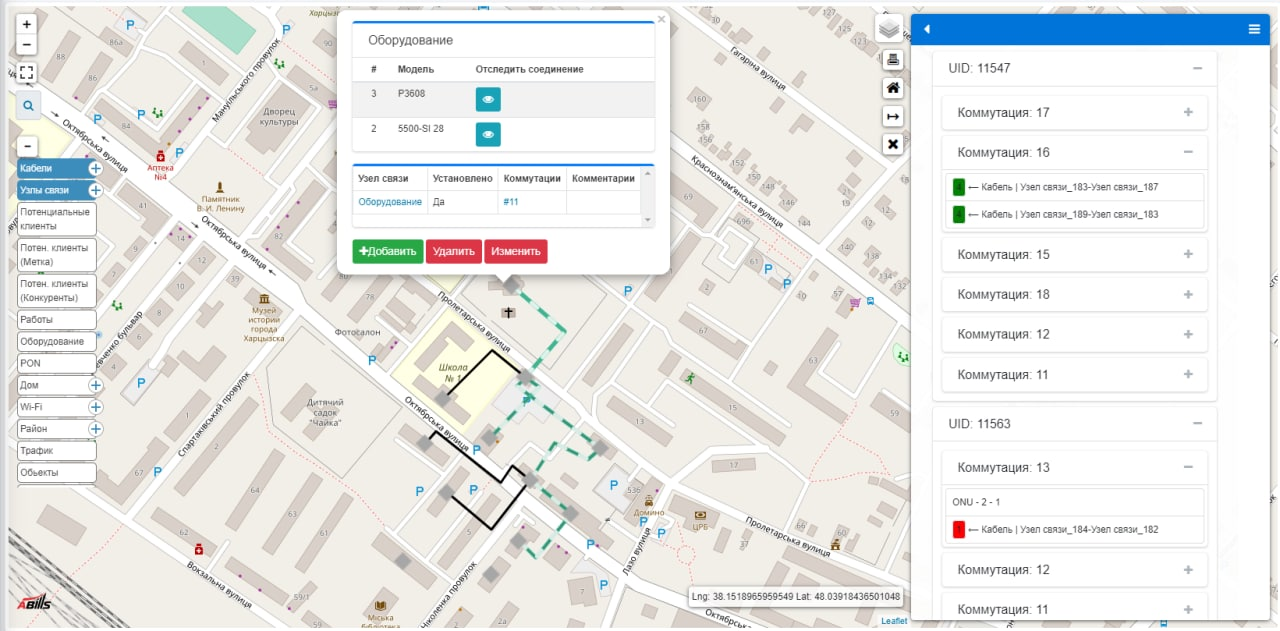Click the red cable indicator swatch

[x=958, y=530]
